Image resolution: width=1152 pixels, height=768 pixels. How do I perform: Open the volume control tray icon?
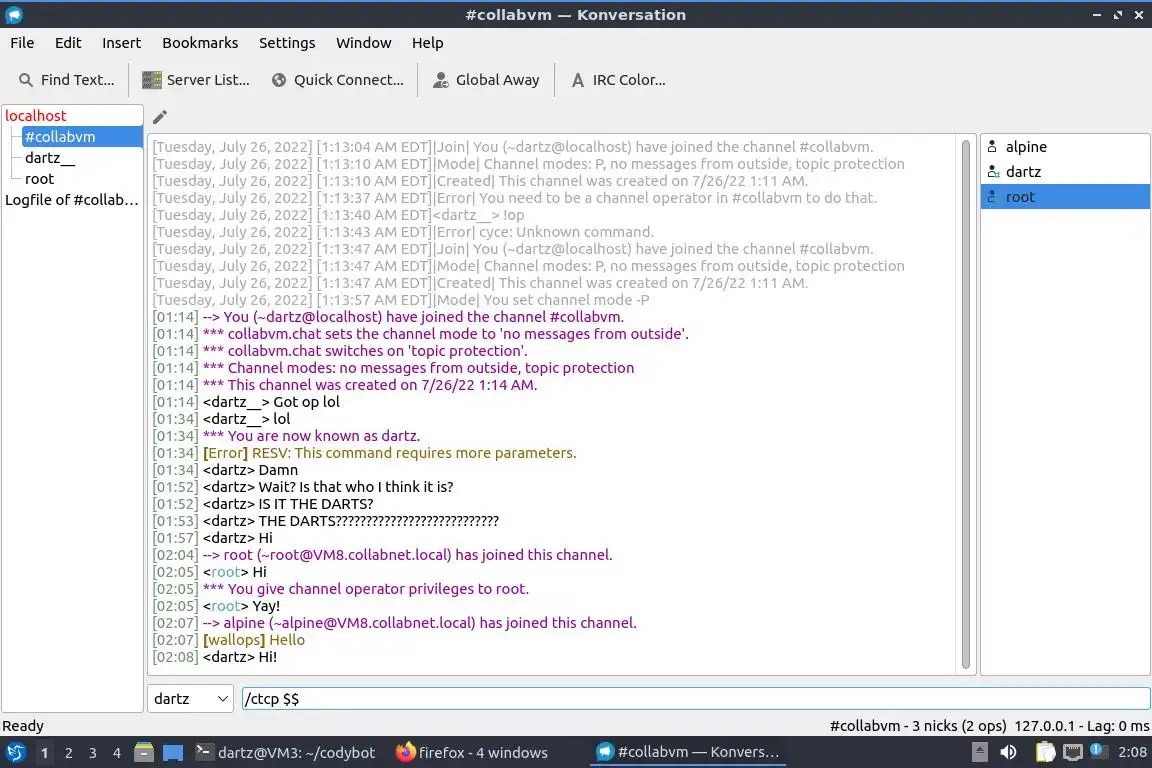click(x=1009, y=753)
